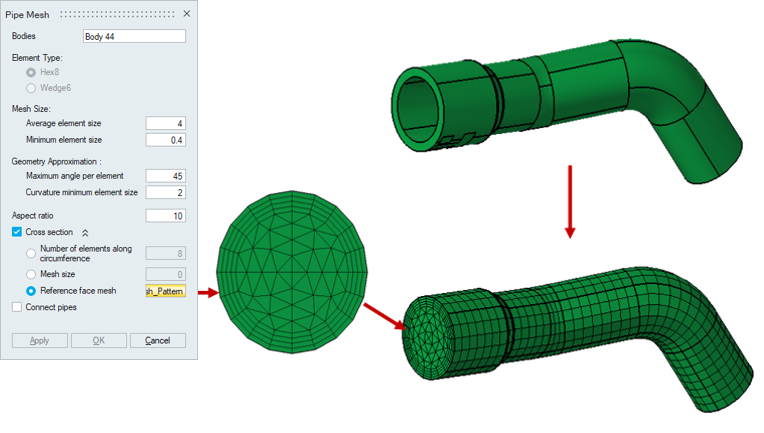Close the Pipe Mesh dialog

click(x=187, y=14)
